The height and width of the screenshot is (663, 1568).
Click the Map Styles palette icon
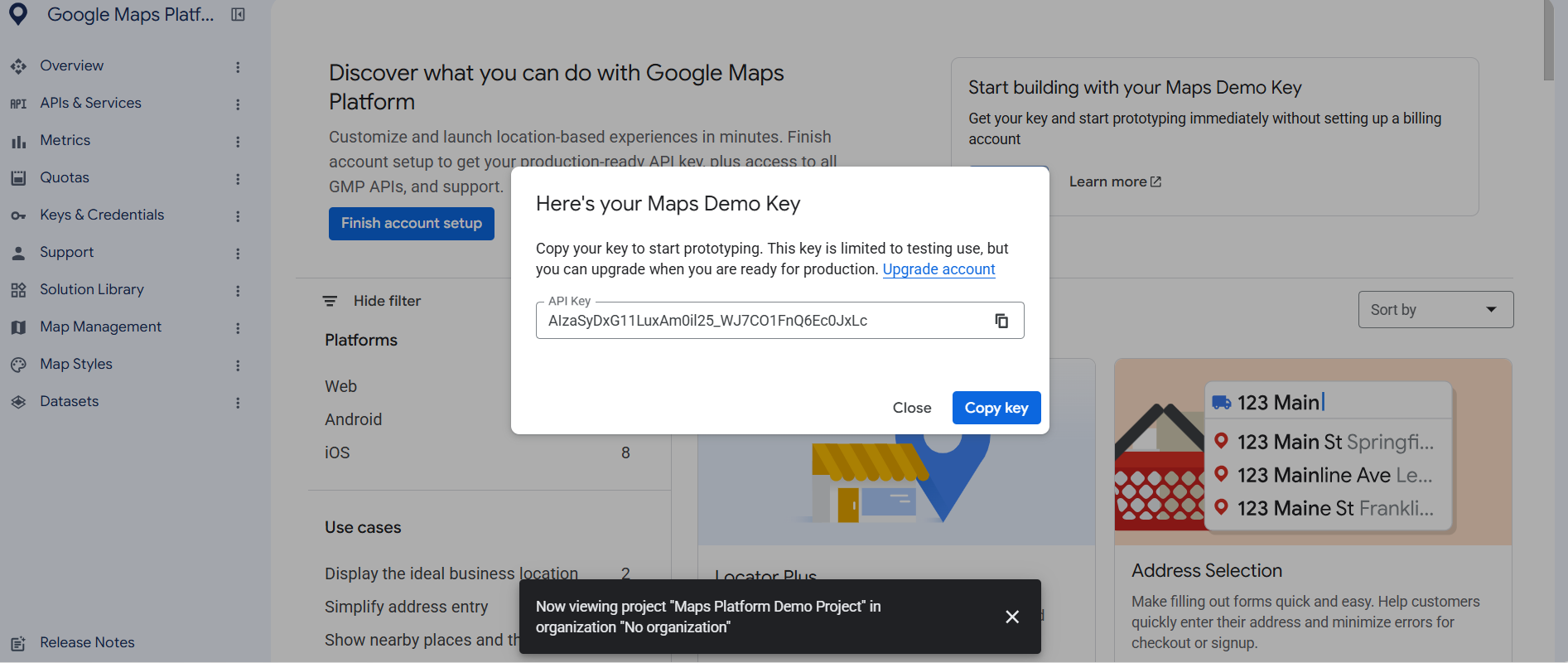coord(18,365)
